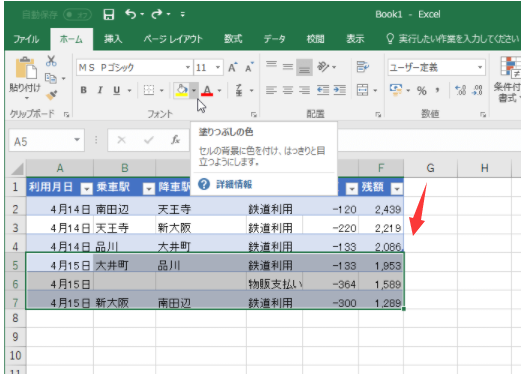The image size is (524, 374).
Task: Click the Increase Indent icon
Action: [340, 90]
